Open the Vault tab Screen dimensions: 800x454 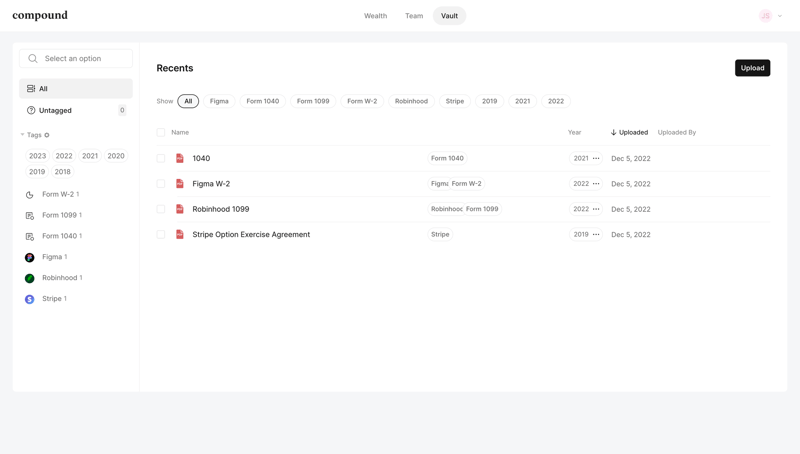tap(449, 16)
